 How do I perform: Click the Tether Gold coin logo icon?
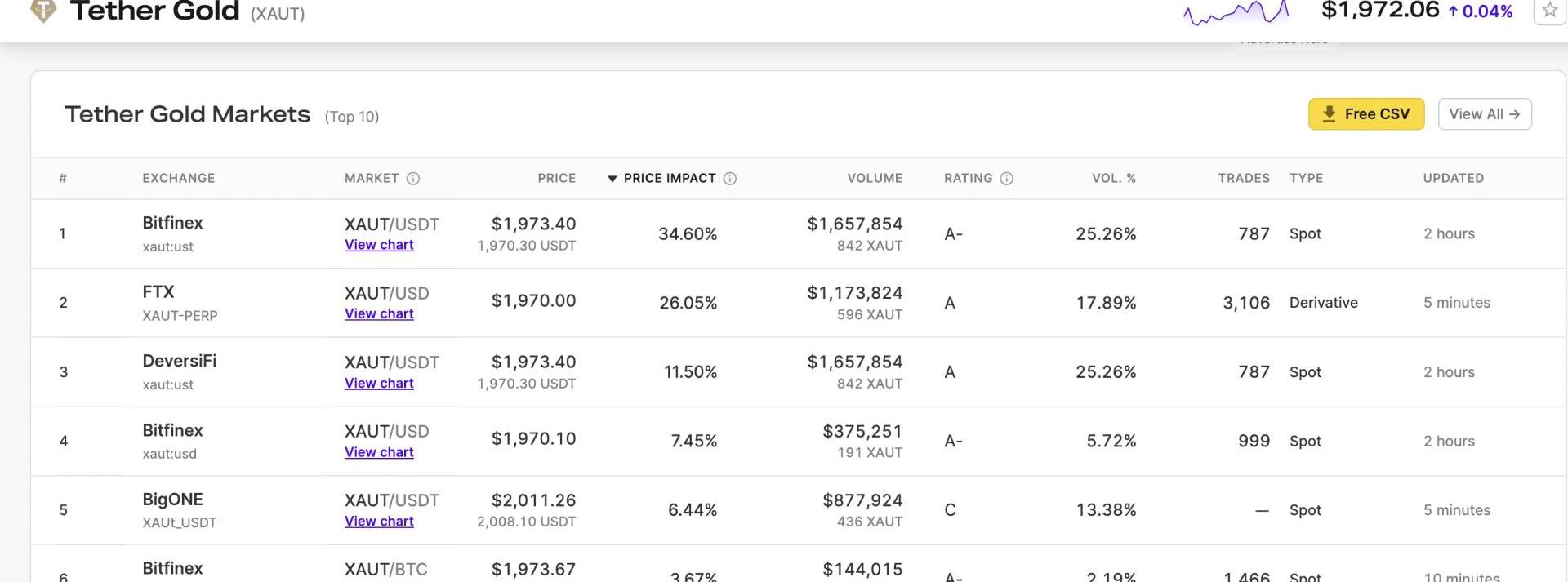pyautogui.click(x=42, y=11)
